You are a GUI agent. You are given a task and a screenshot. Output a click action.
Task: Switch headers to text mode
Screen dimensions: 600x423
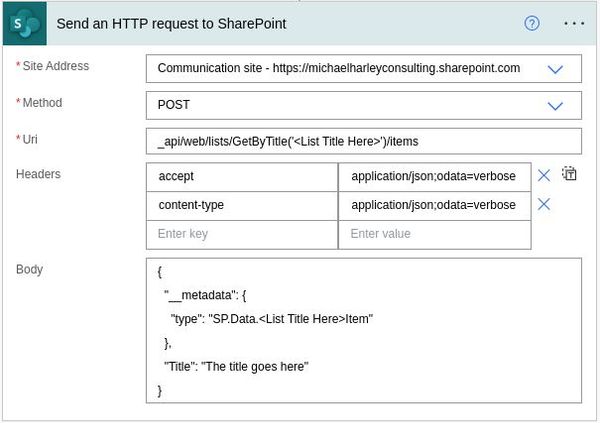569,174
